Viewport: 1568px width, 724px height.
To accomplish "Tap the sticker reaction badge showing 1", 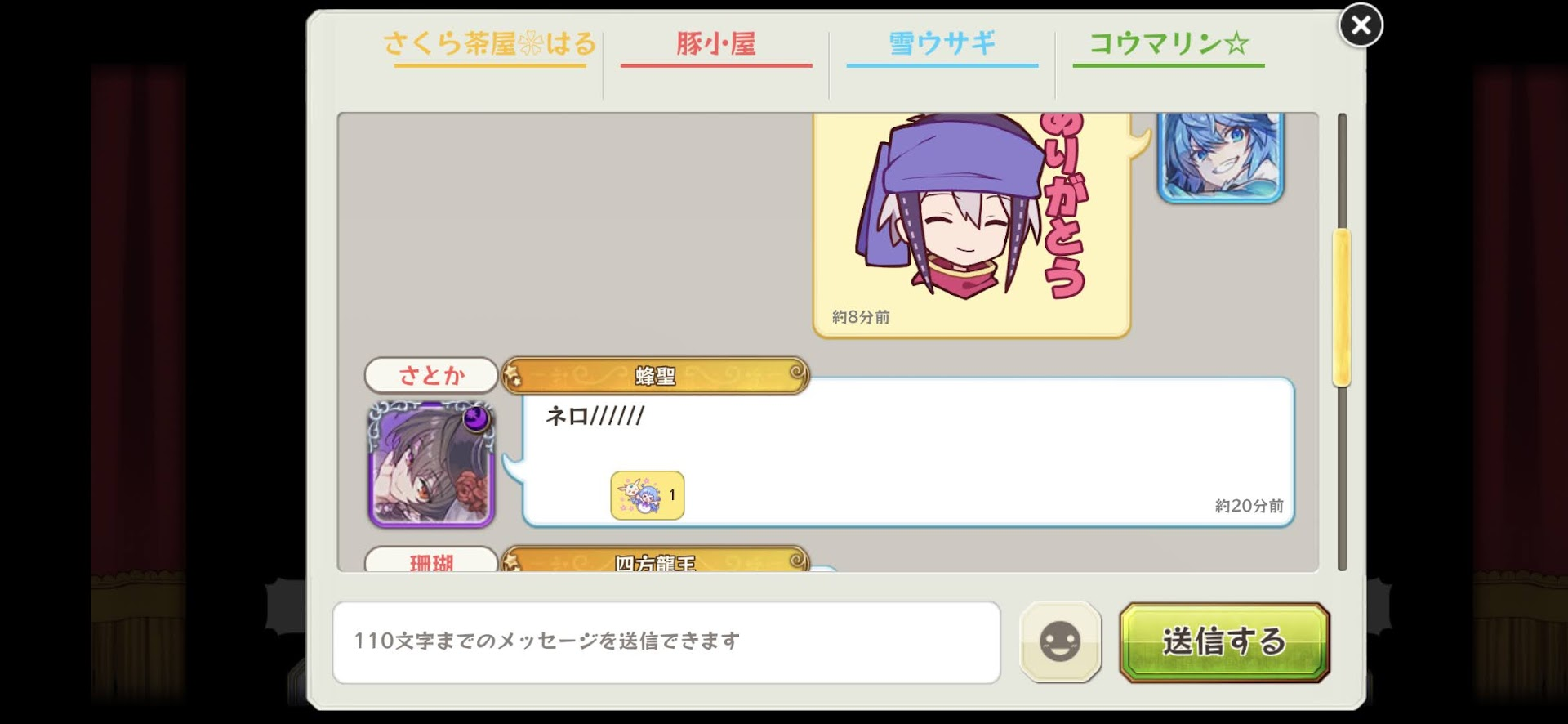I will point(648,495).
